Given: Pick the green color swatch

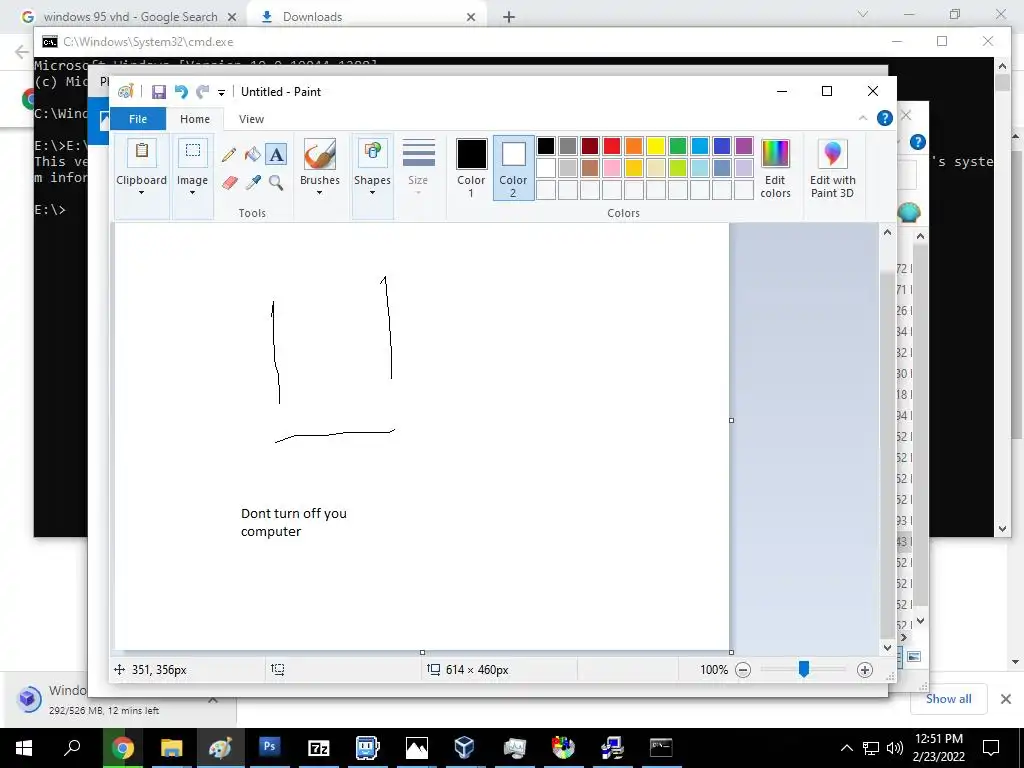Looking at the screenshot, I should click(678, 146).
